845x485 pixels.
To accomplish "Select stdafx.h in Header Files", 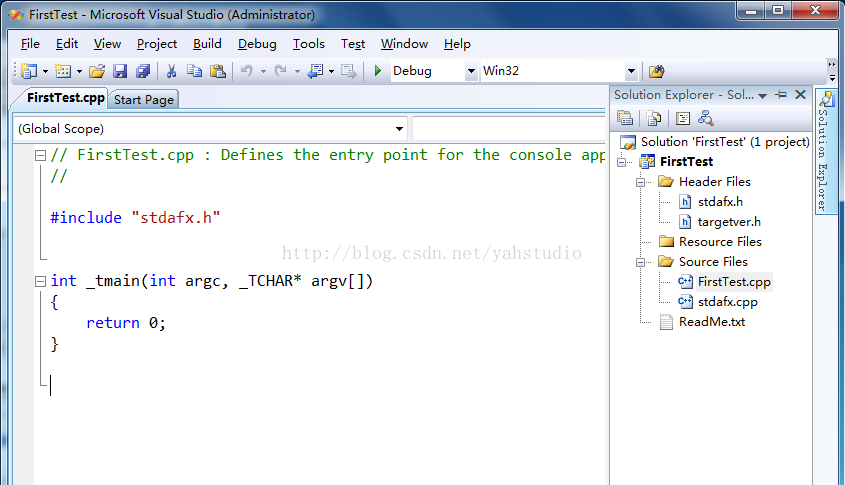I will 720,202.
